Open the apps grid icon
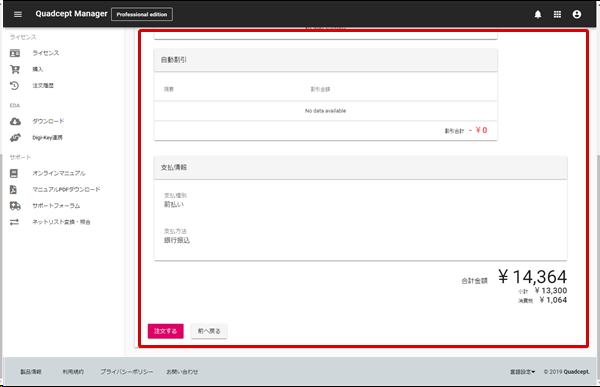 click(x=557, y=14)
